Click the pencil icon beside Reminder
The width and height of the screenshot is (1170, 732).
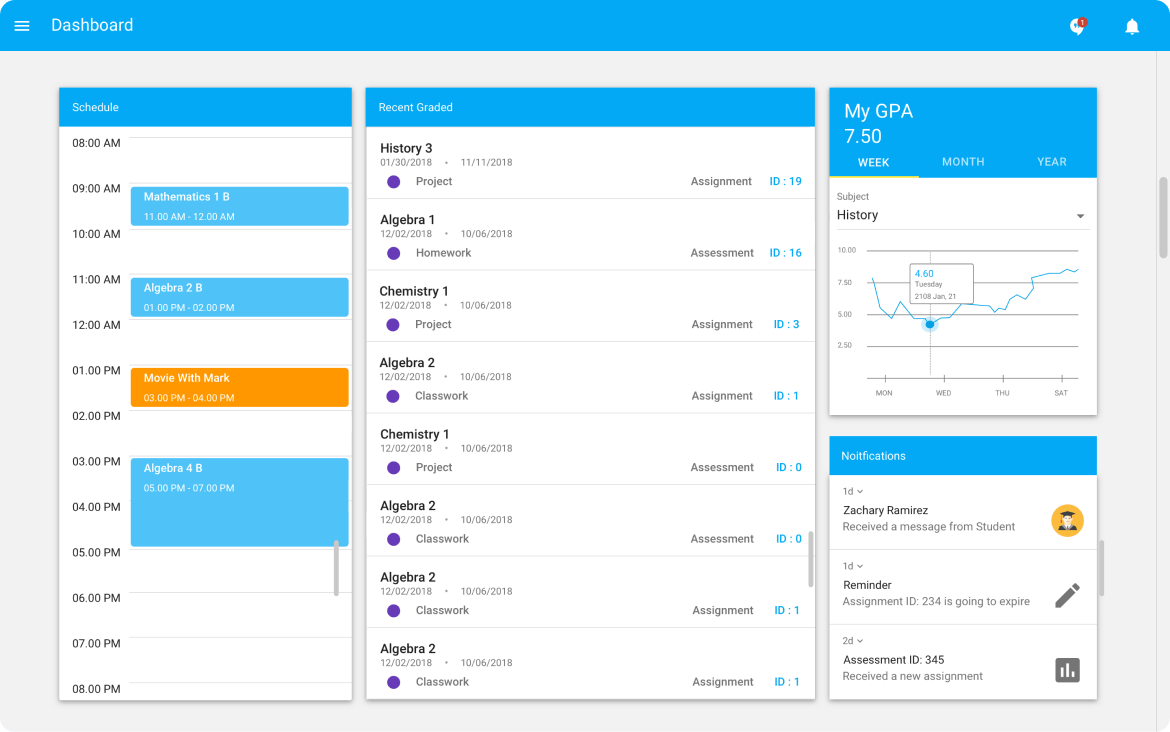click(1067, 595)
